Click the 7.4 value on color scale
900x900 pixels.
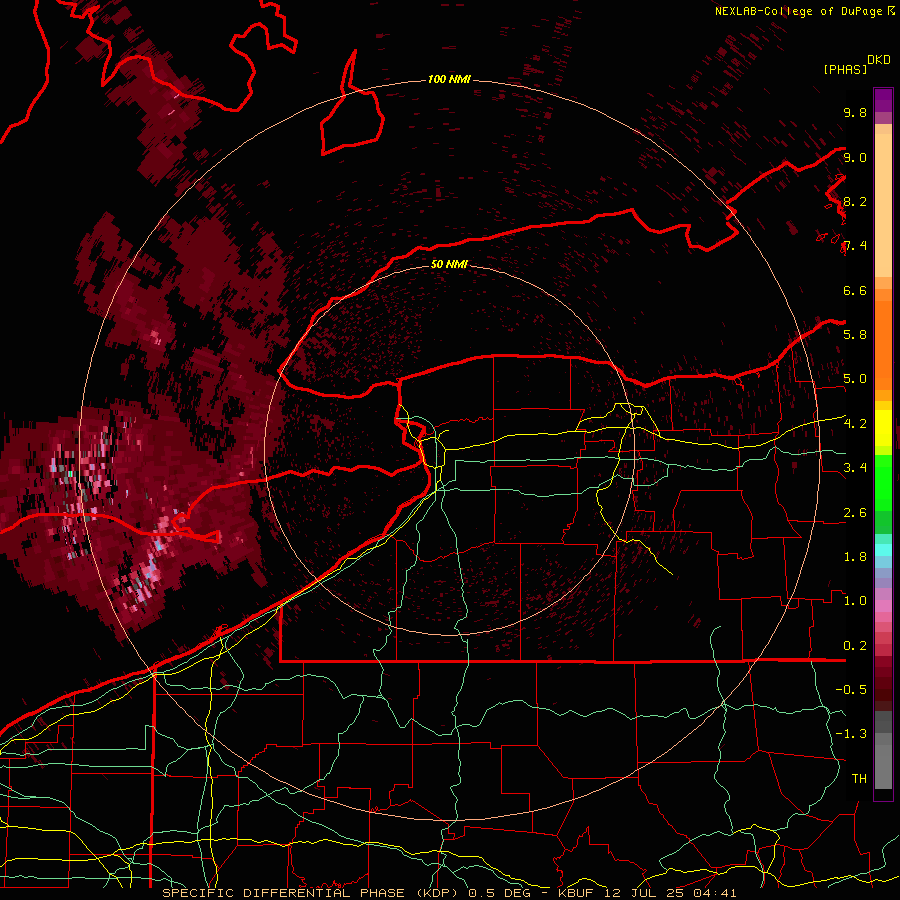tap(855, 246)
